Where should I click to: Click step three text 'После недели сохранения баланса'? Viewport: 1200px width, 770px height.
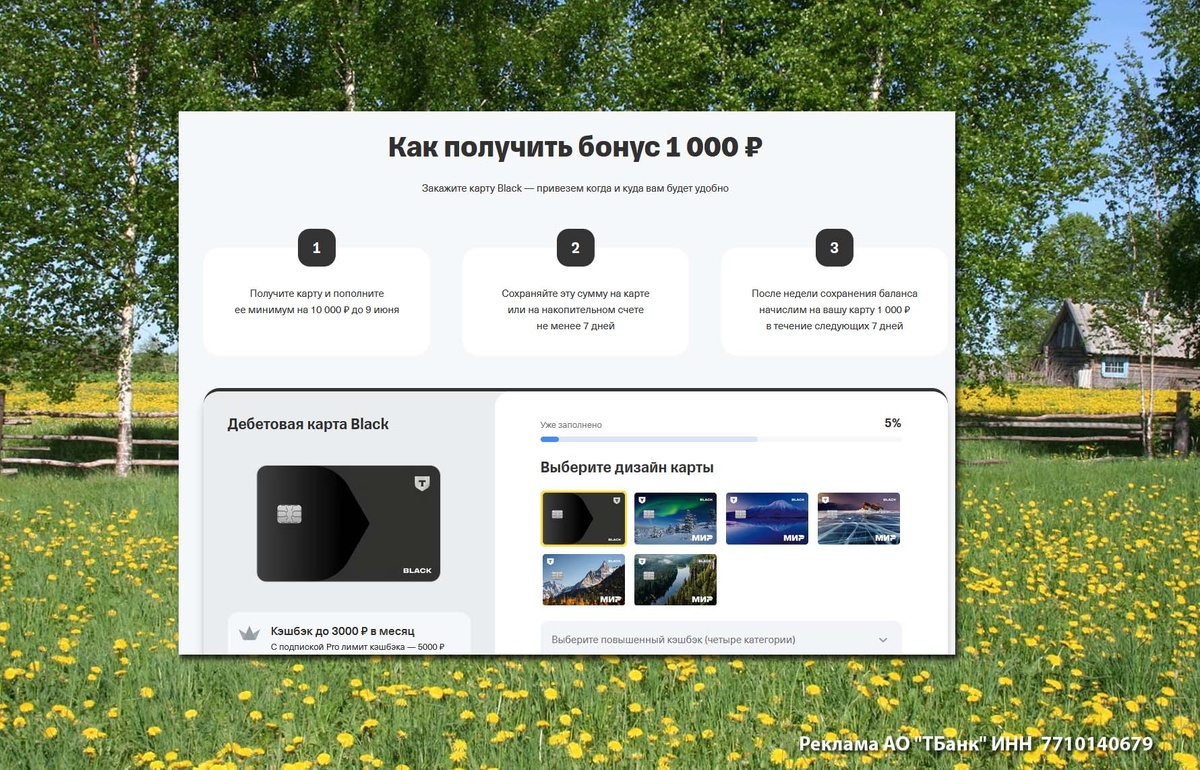pos(834,294)
